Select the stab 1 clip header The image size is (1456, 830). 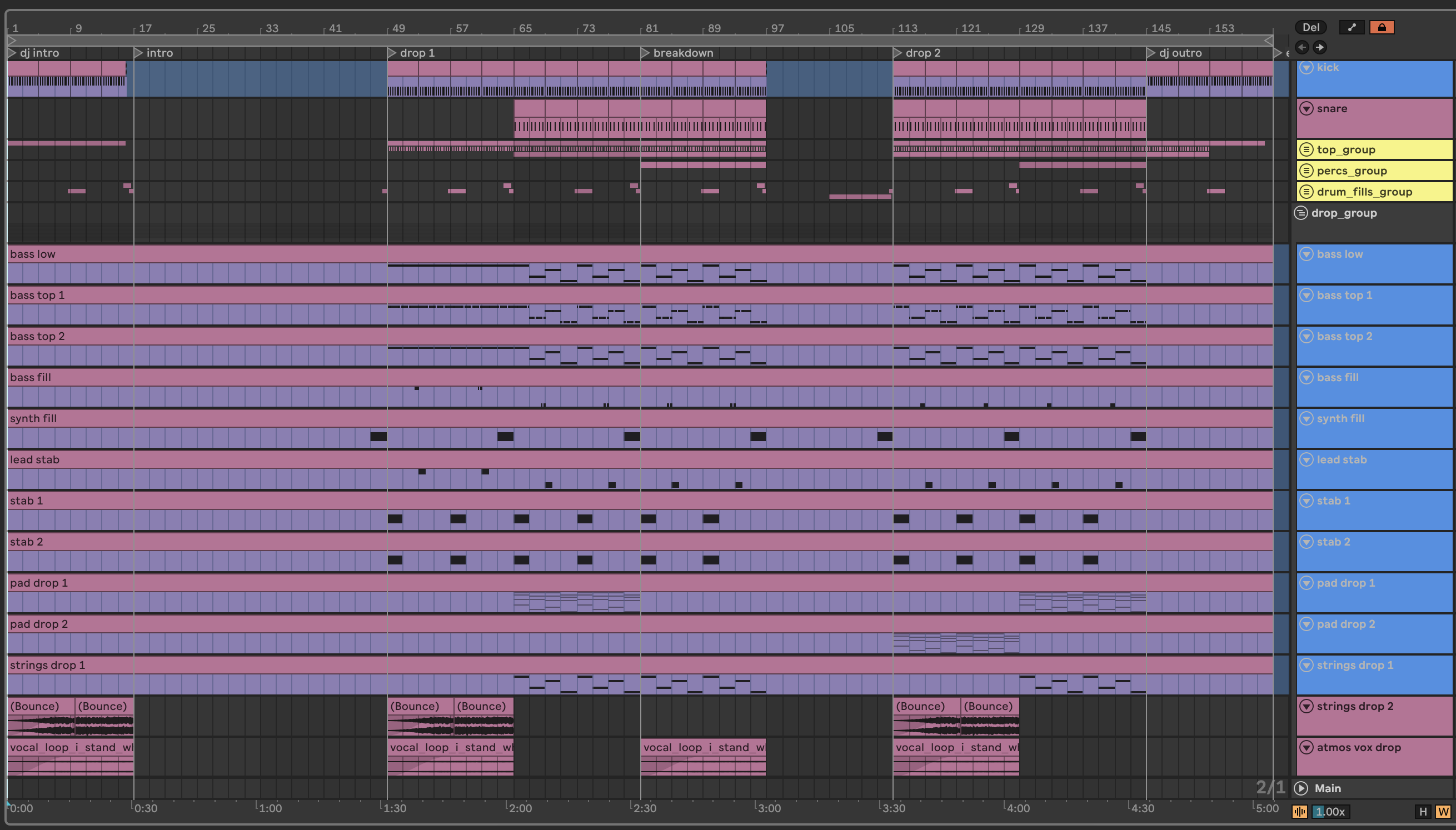click(640, 500)
